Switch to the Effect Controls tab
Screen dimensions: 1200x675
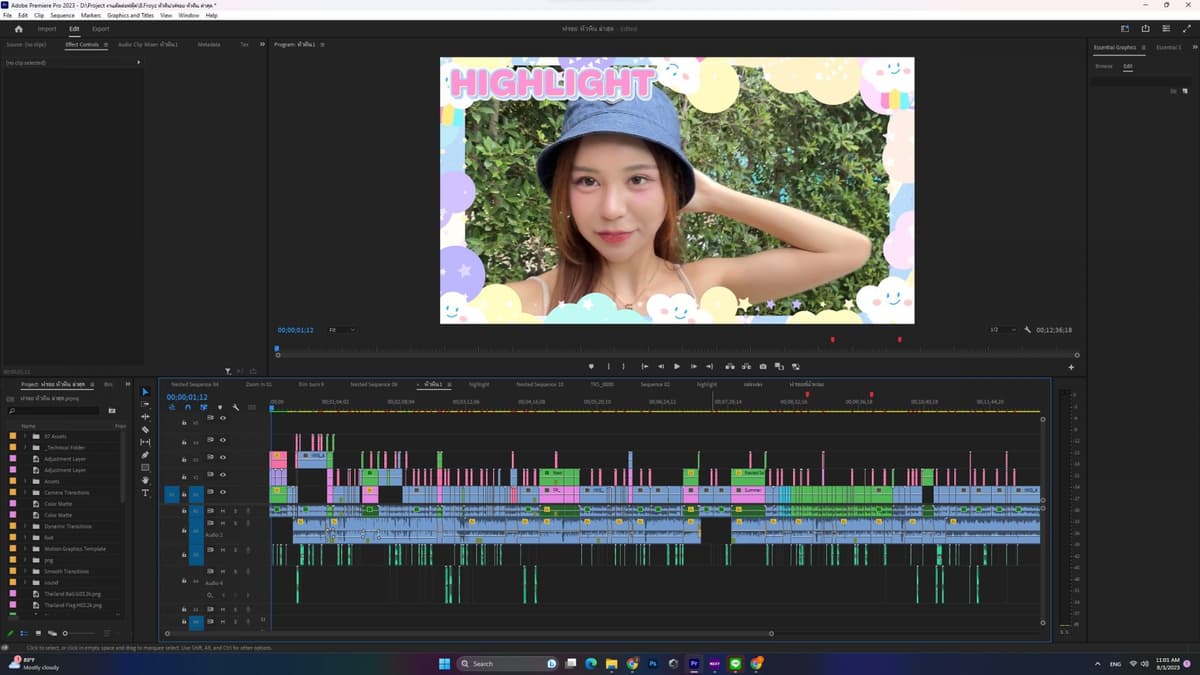[82, 44]
